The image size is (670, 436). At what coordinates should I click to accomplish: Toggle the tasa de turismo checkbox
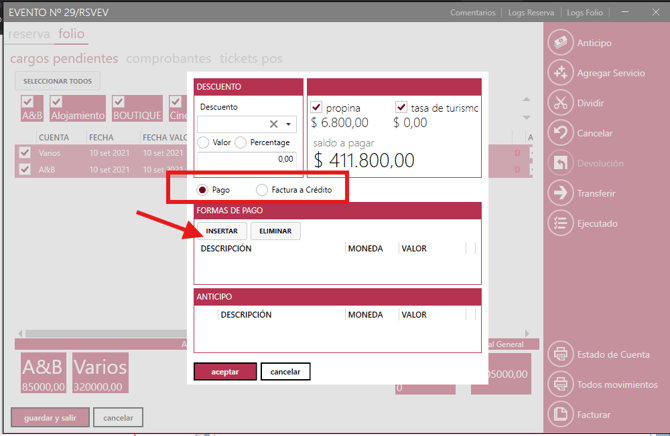click(x=402, y=108)
